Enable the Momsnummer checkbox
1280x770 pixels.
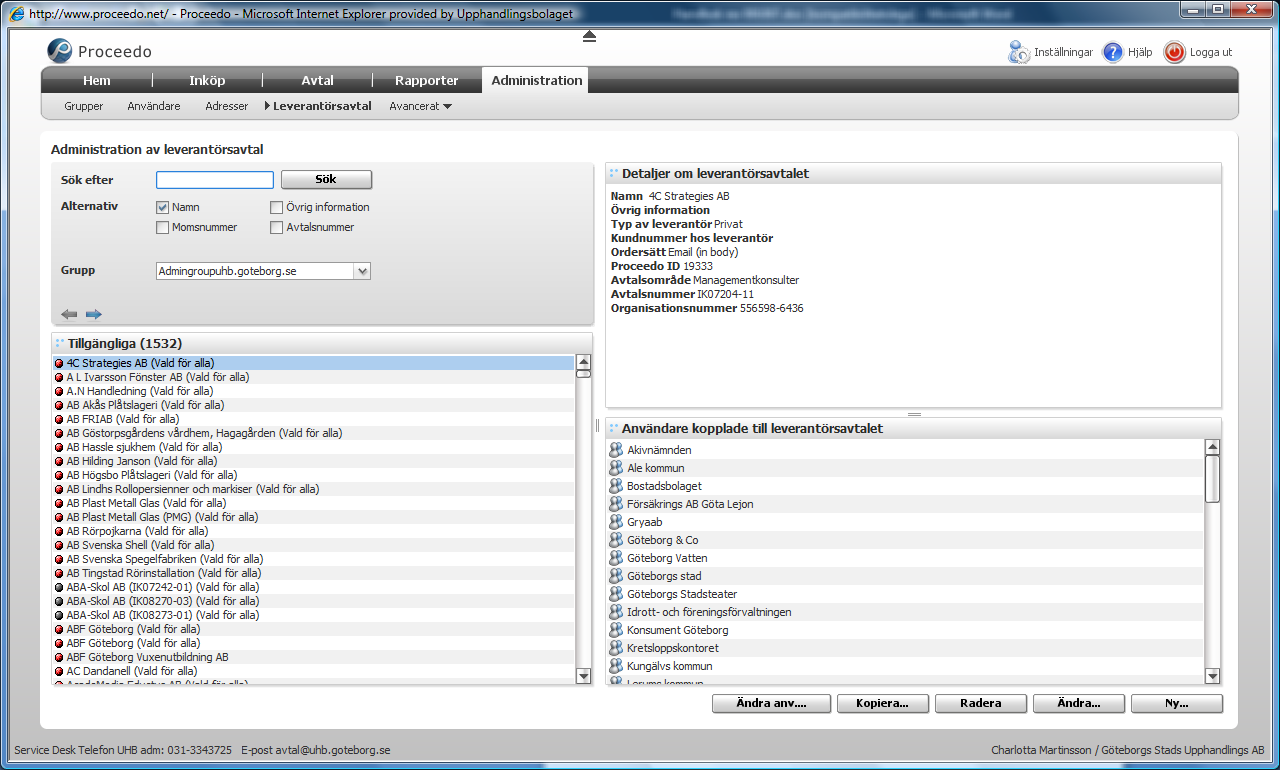click(163, 227)
